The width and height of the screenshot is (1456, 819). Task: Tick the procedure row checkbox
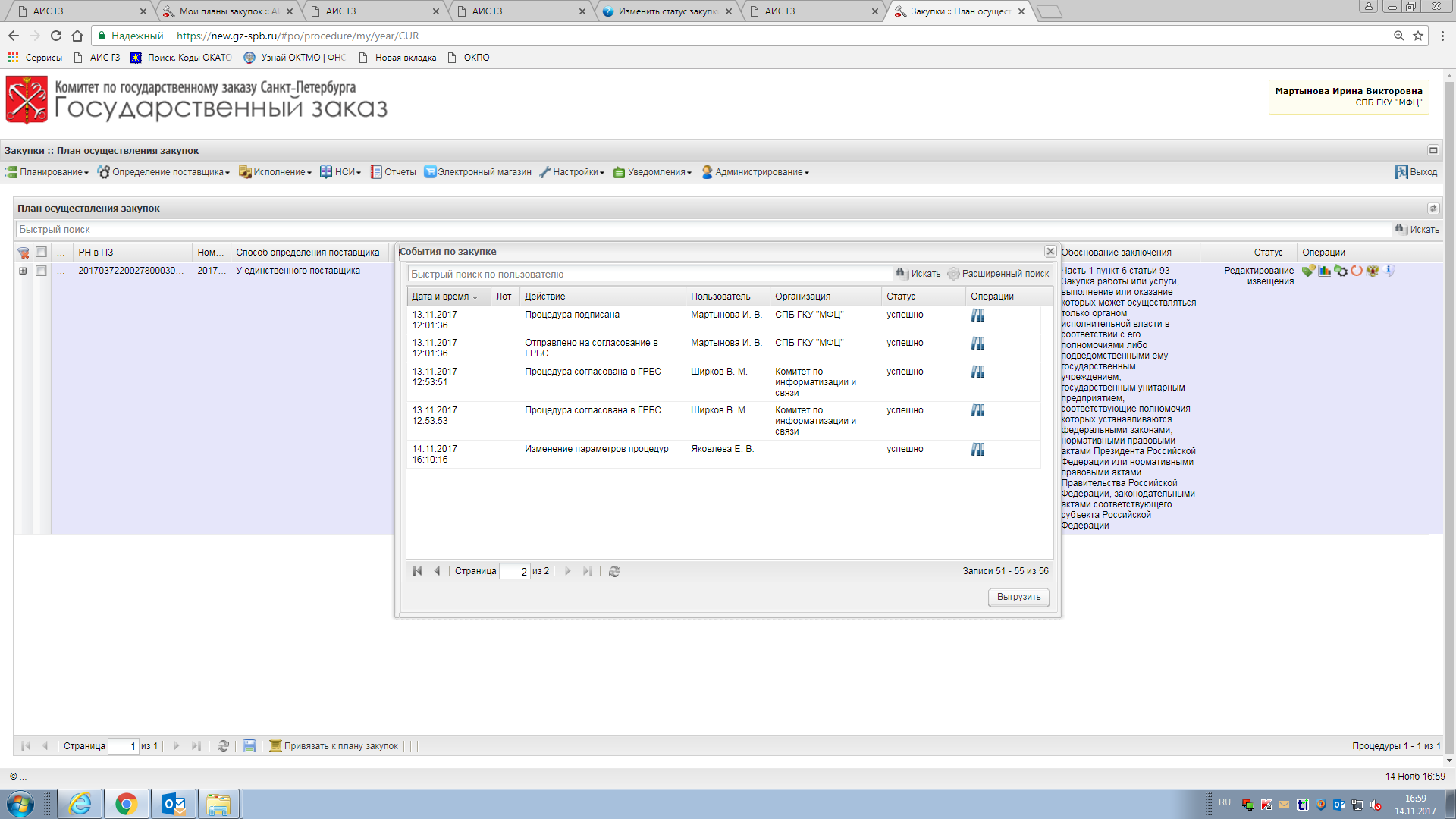[x=42, y=271]
